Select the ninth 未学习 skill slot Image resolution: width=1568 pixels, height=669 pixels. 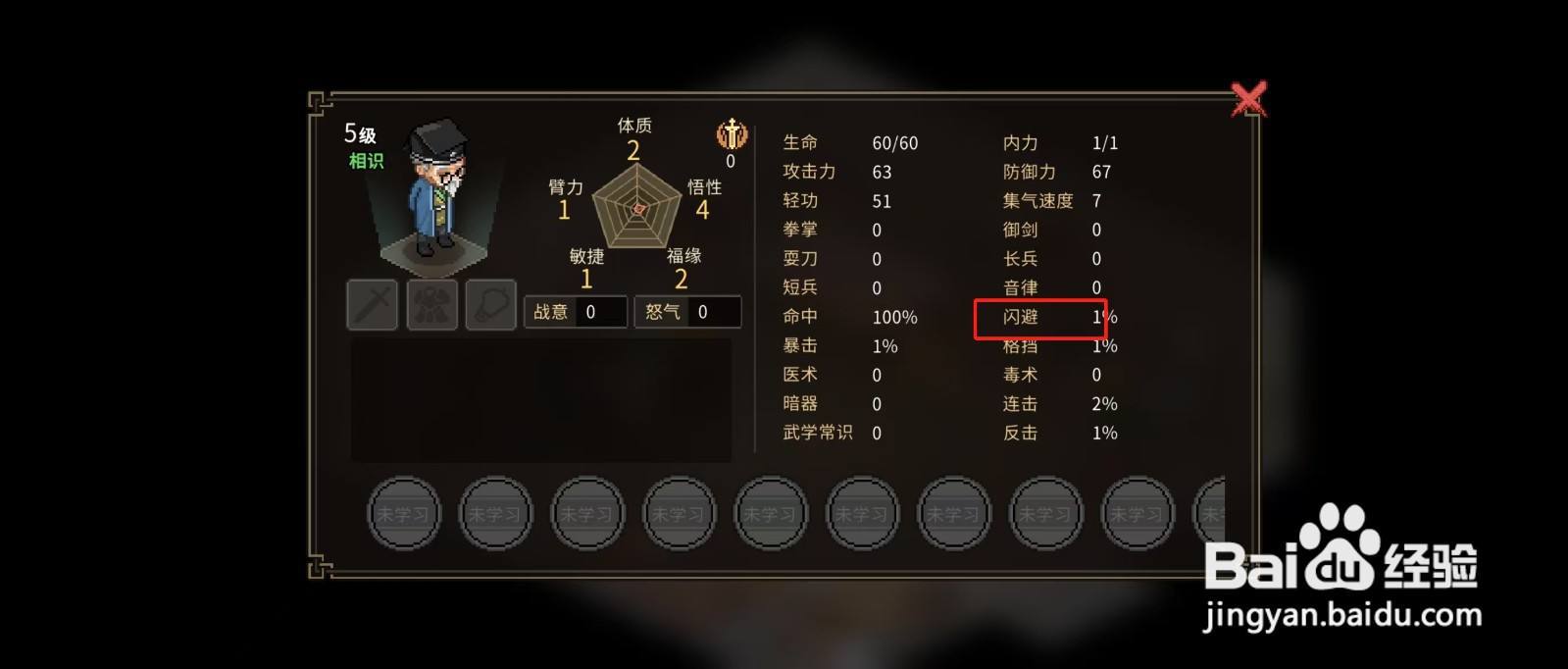pos(1138,513)
